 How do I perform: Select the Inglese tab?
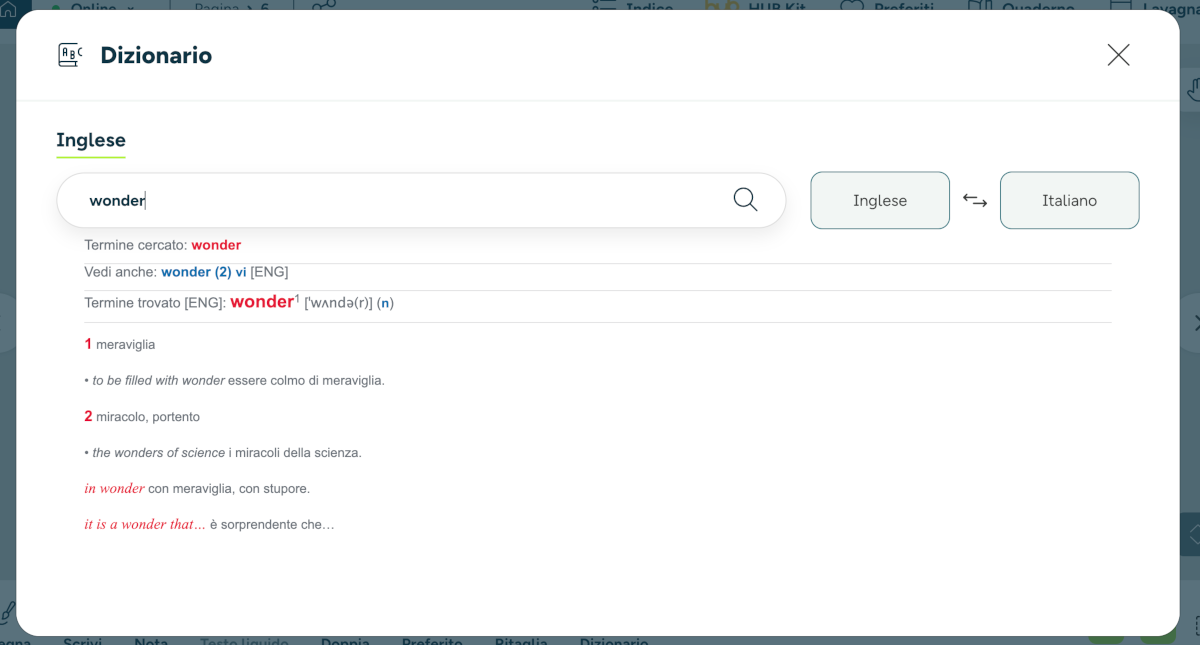(91, 140)
